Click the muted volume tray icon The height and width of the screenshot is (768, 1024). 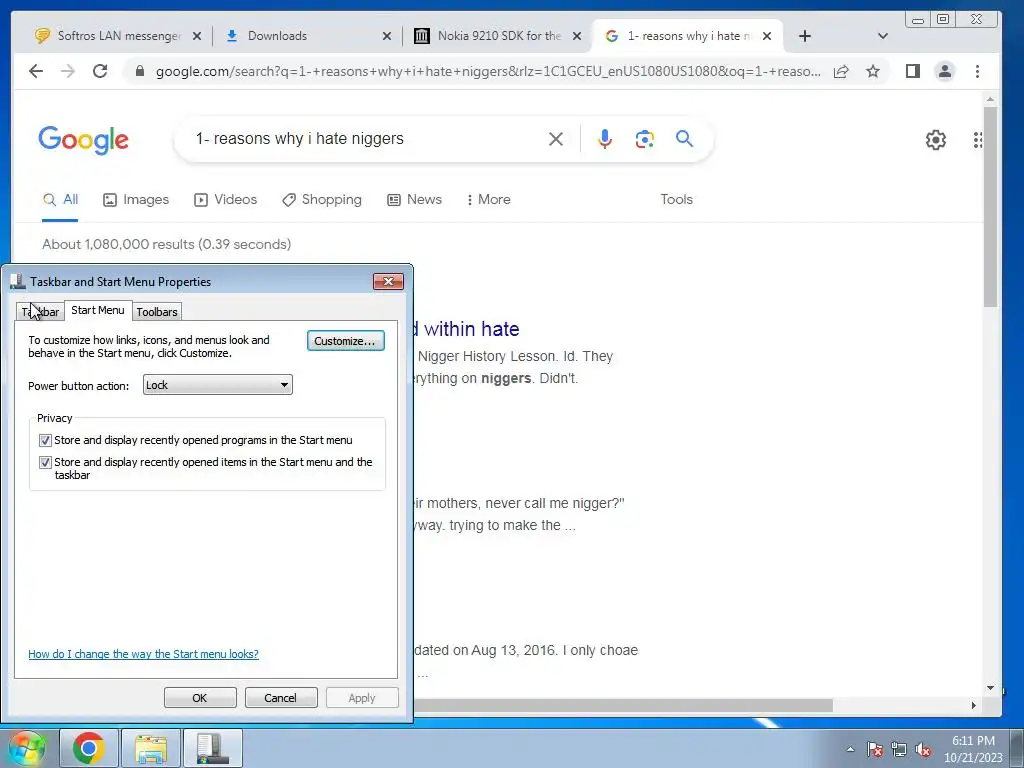(923, 749)
